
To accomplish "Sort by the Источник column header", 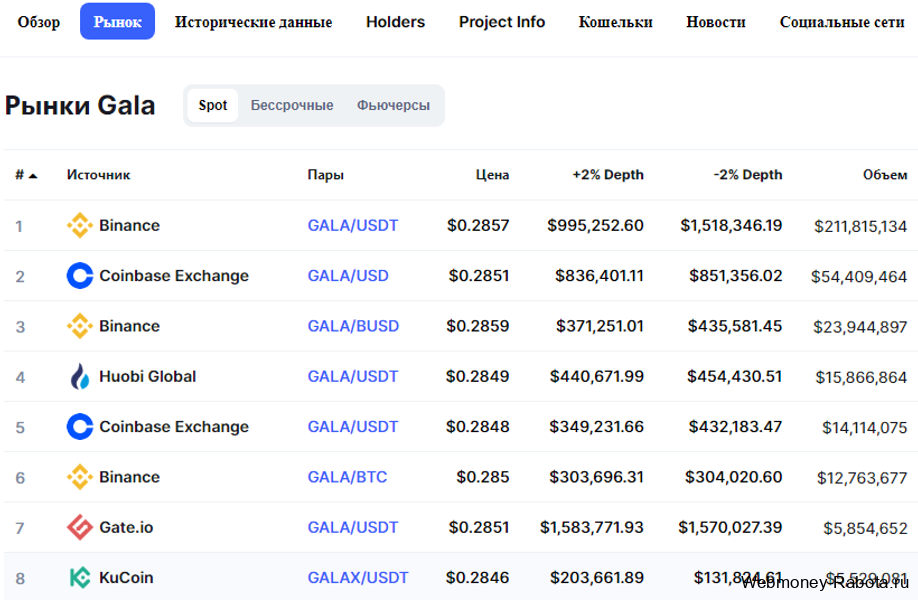I will point(98,175).
